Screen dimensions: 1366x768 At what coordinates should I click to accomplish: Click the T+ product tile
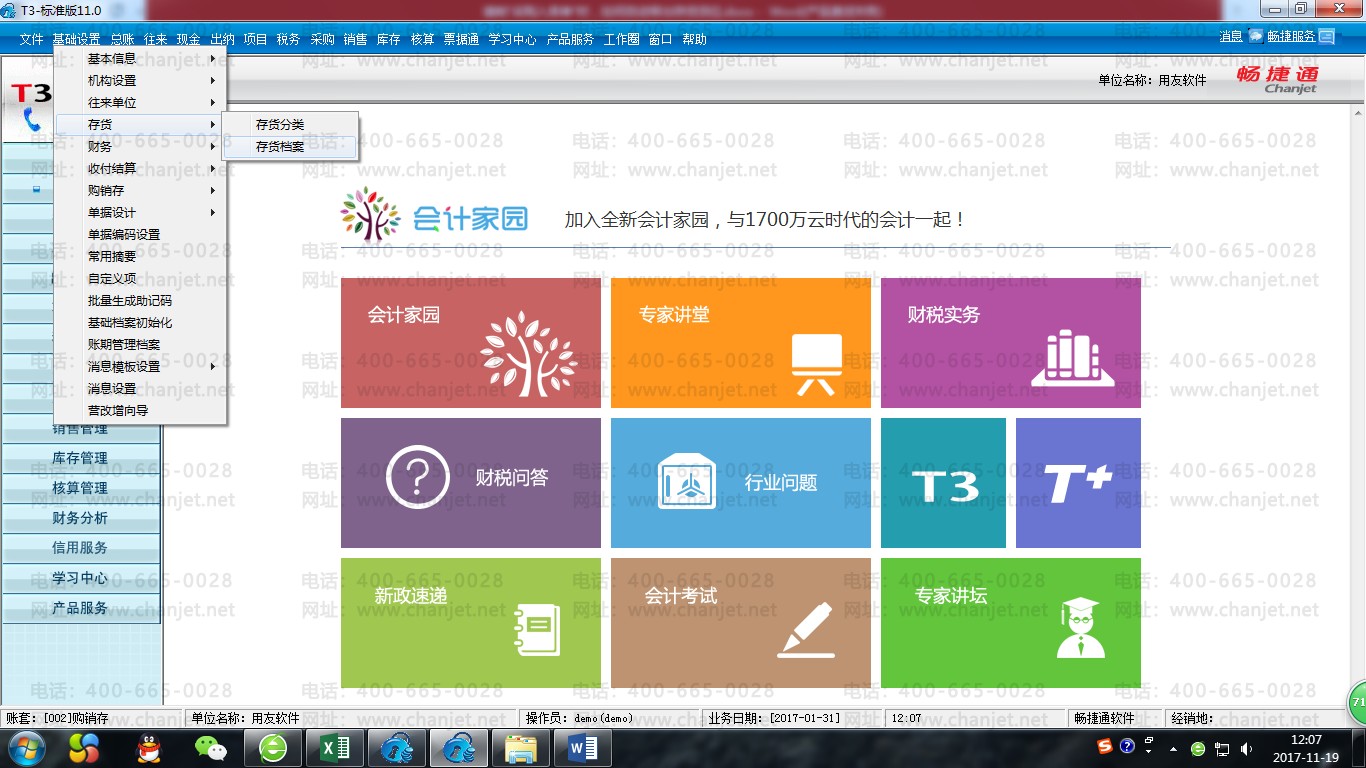pyautogui.click(x=1078, y=483)
